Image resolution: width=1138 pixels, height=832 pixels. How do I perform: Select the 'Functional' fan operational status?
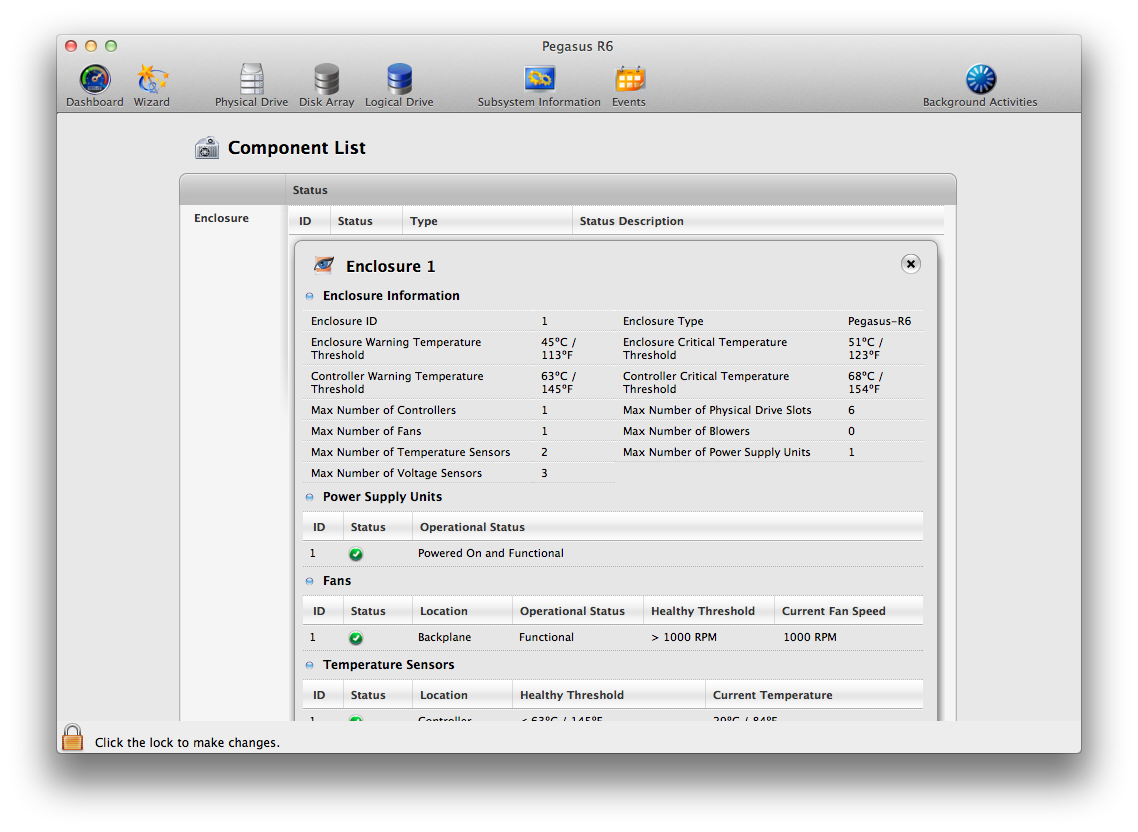546,637
